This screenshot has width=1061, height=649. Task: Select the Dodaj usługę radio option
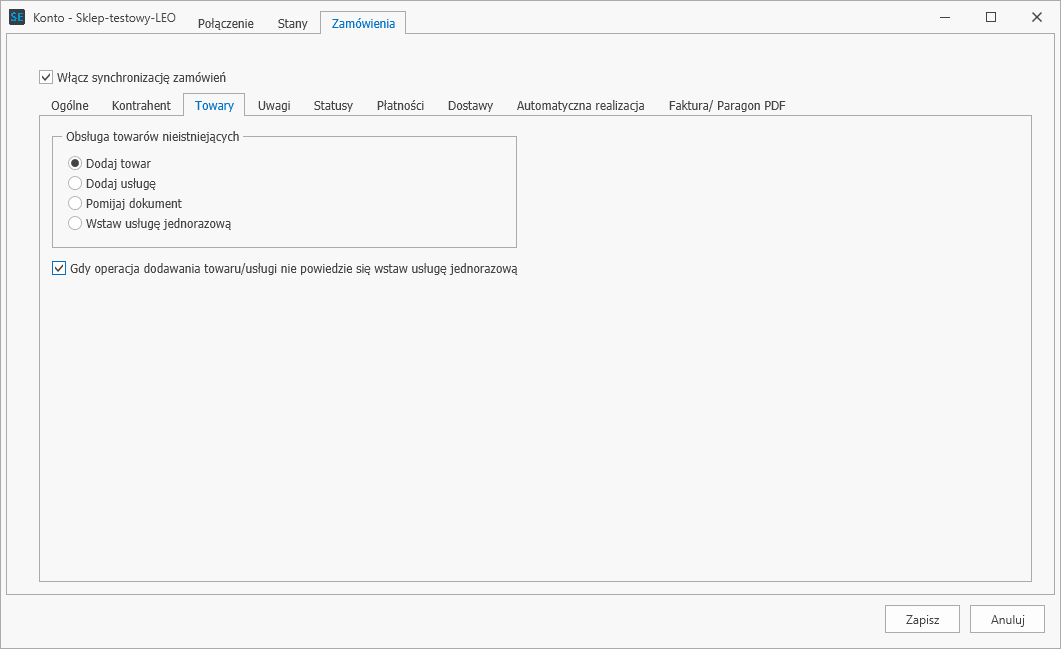click(75, 183)
